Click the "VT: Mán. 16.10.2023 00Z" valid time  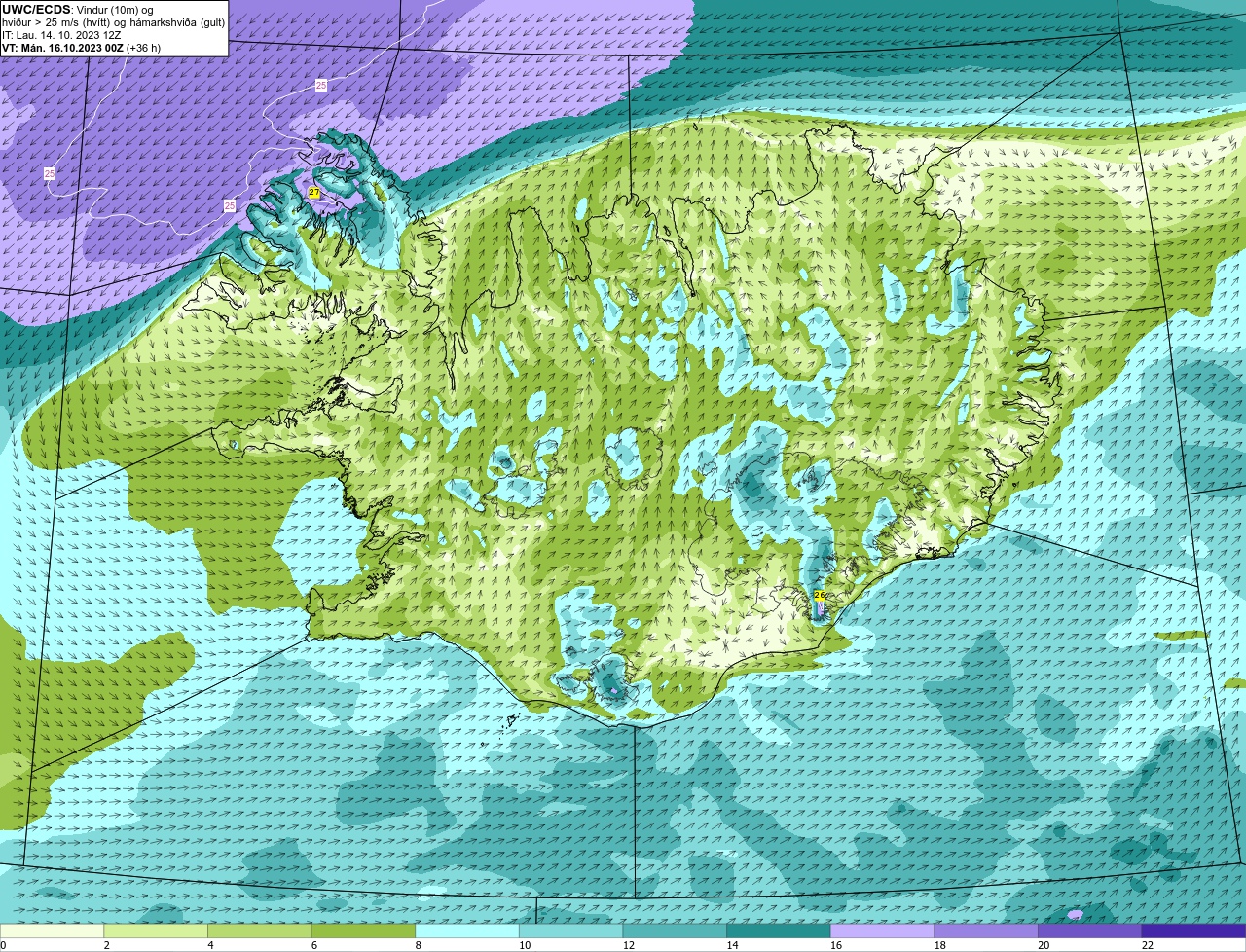coord(62,48)
